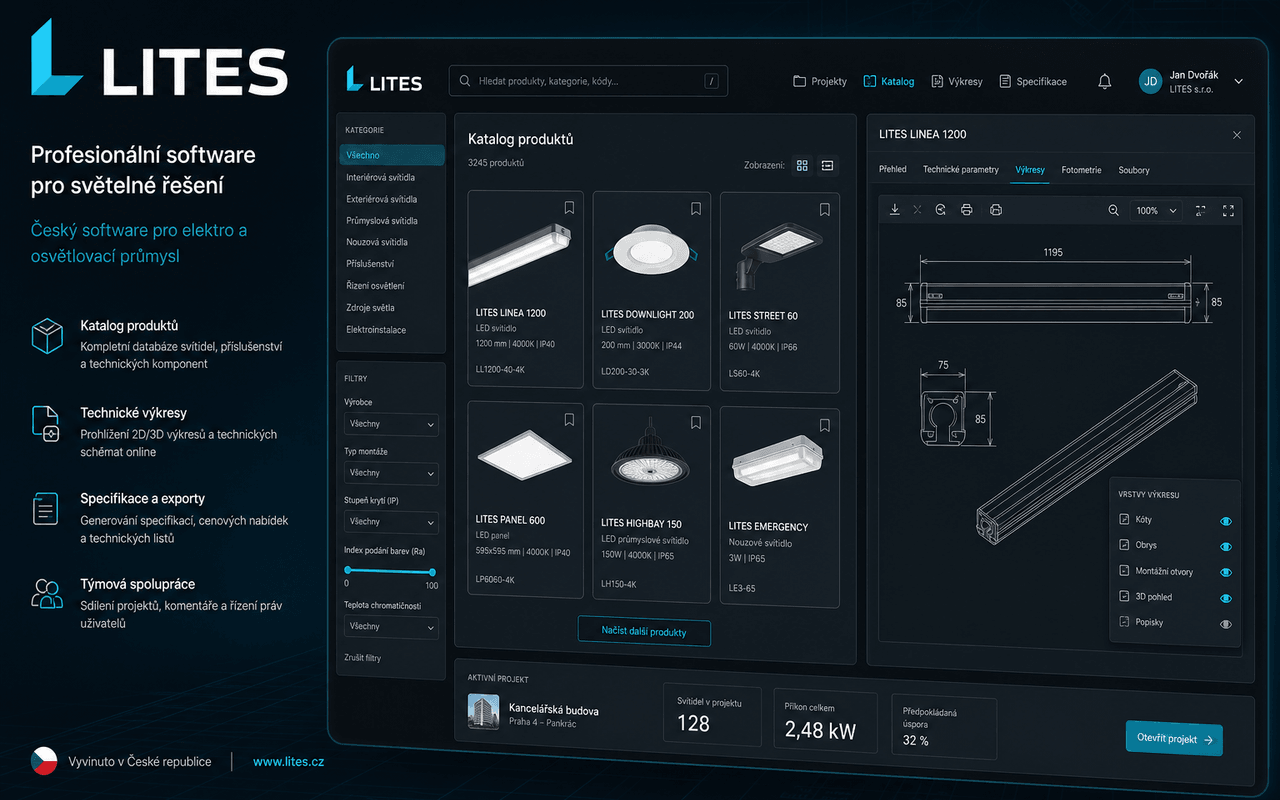
Task: Bookmark the LITES HIGHBAY 150 card
Action: [696, 421]
